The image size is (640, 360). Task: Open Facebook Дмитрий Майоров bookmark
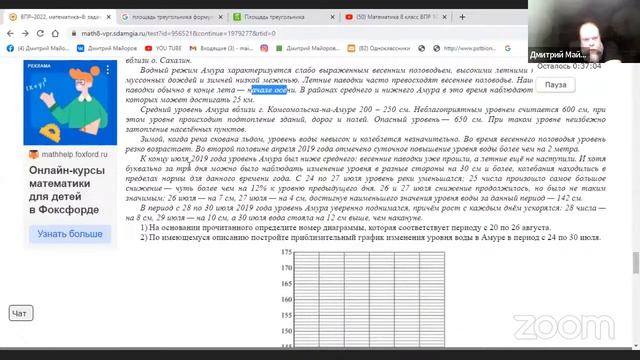coord(38,48)
